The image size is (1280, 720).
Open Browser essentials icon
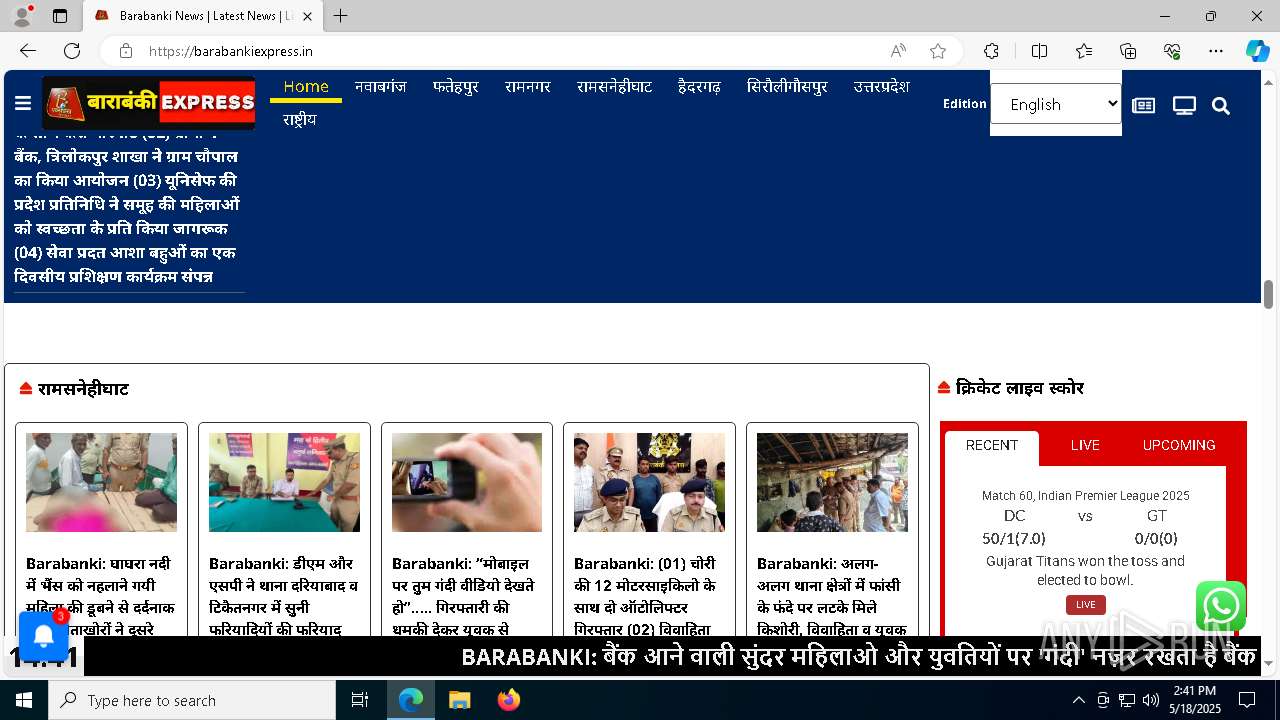(1172, 51)
